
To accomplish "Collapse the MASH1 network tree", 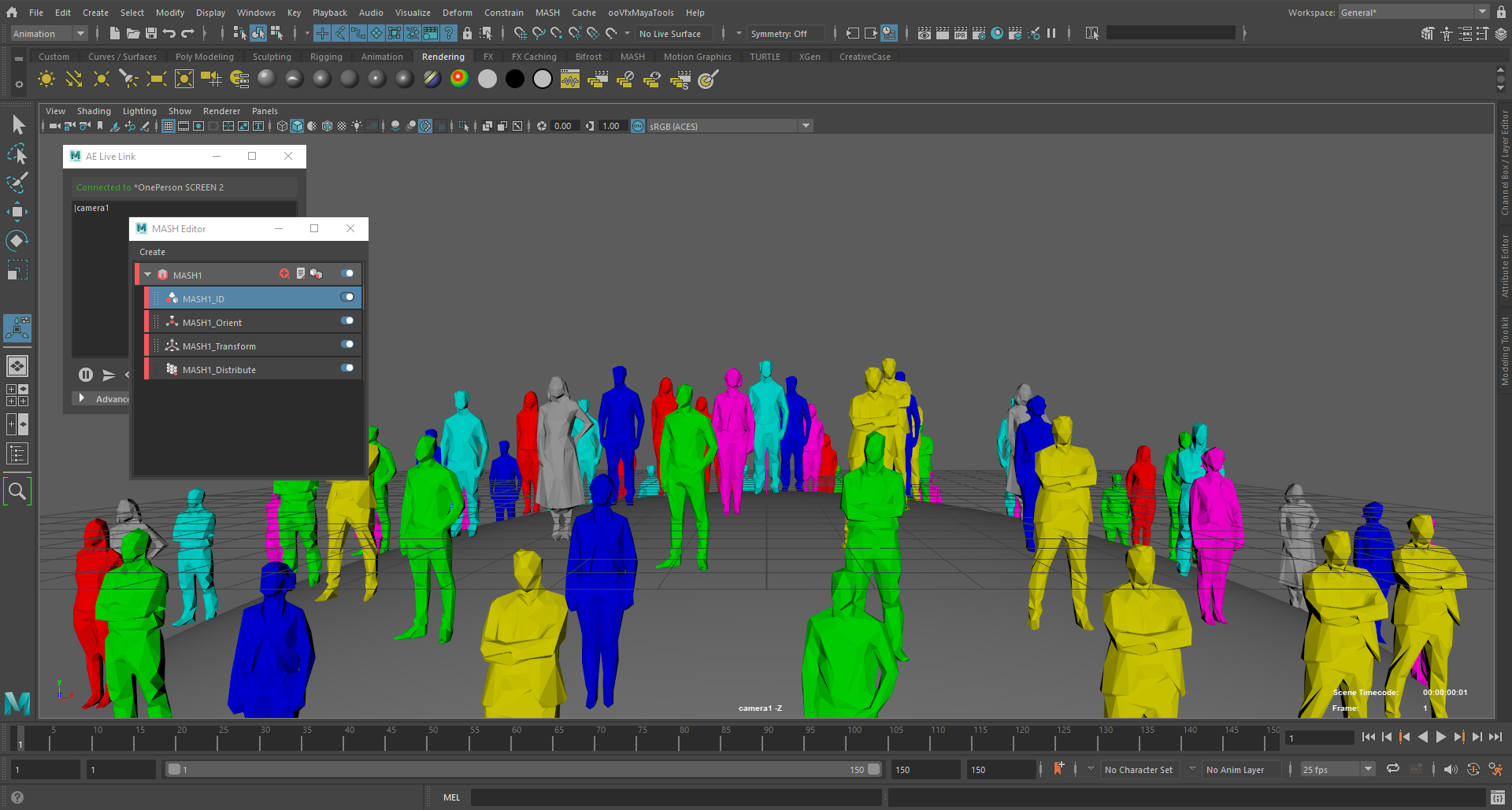I will tap(148, 275).
